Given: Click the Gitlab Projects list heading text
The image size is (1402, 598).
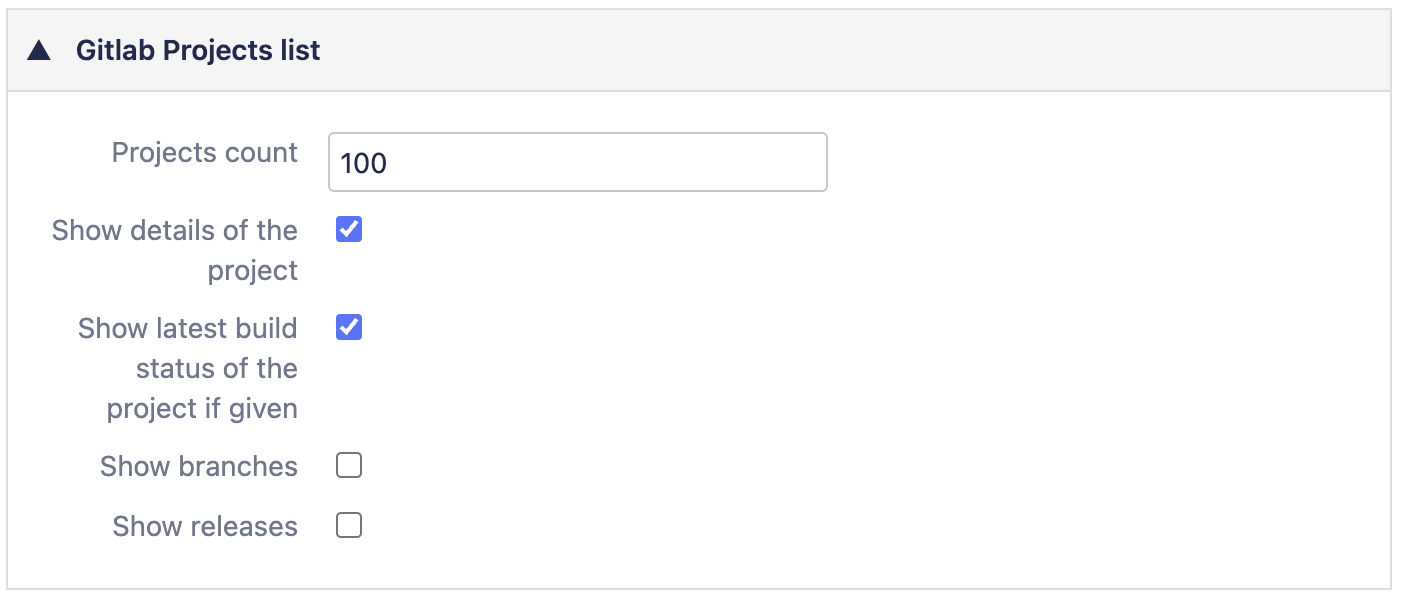Looking at the screenshot, I should pyautogui.click(x=198, y=51).
